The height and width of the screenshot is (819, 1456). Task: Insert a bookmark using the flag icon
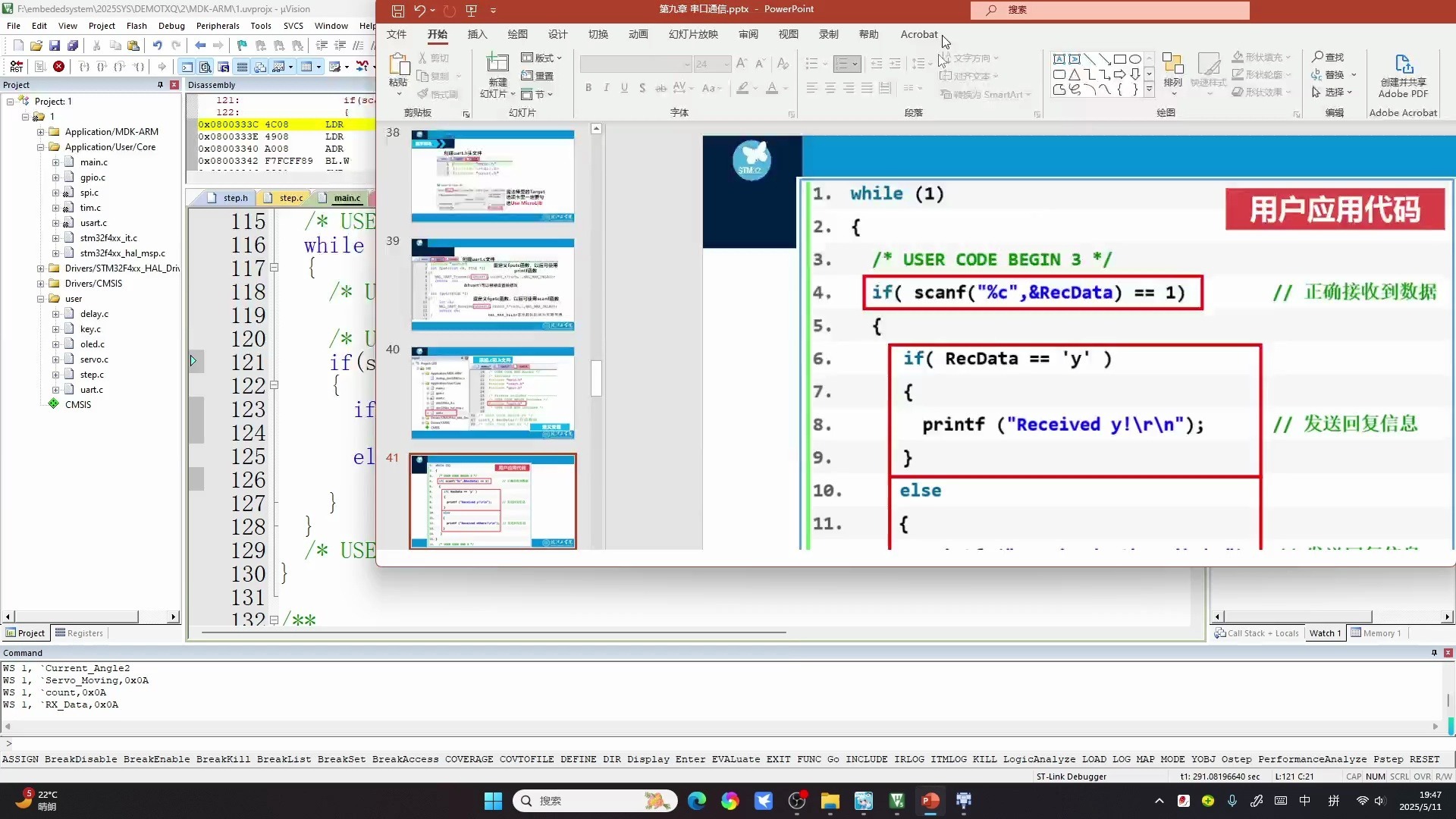(242, 45)
